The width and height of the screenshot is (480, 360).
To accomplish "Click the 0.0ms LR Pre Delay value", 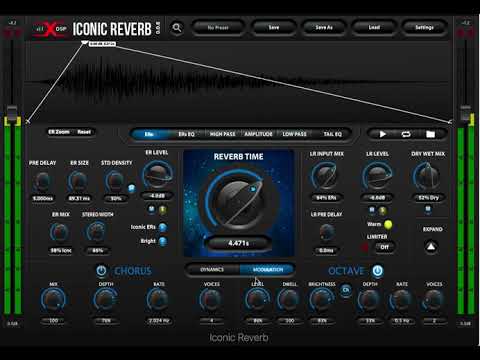I will 326,251.
